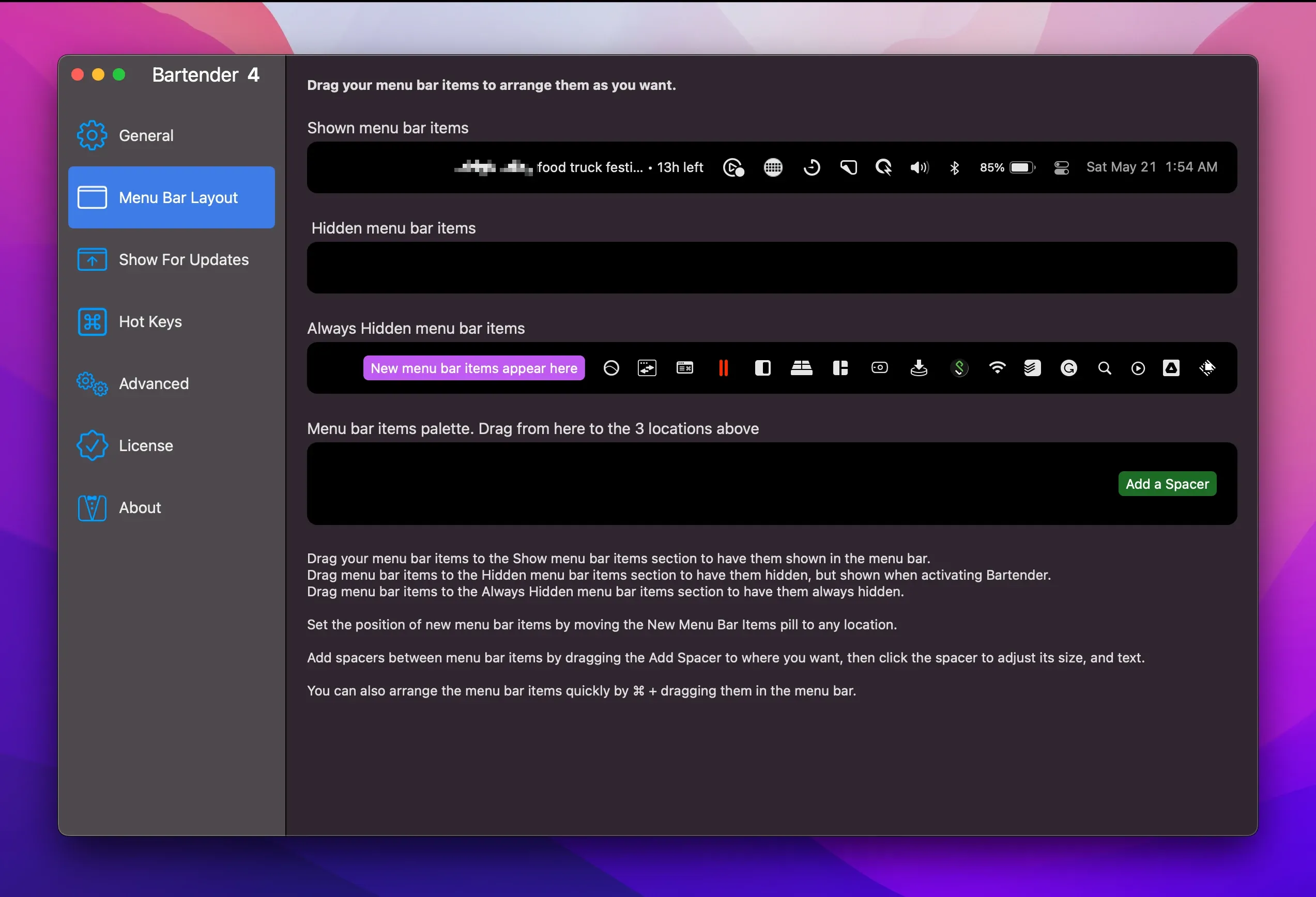
Task: Select the Time Machine clock-arrow icon
Action: coord(812,167)
